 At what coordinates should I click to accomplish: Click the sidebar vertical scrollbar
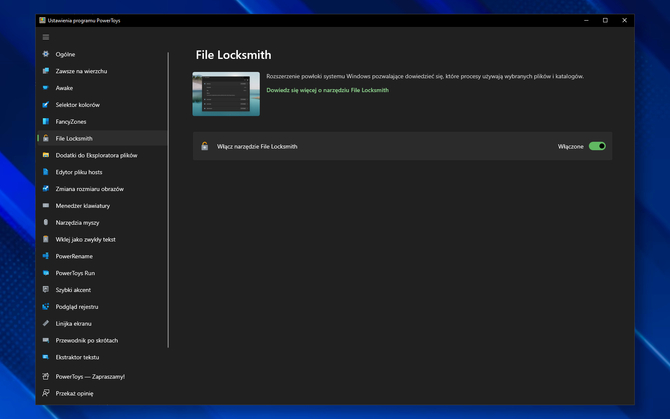tap(168, 200)
